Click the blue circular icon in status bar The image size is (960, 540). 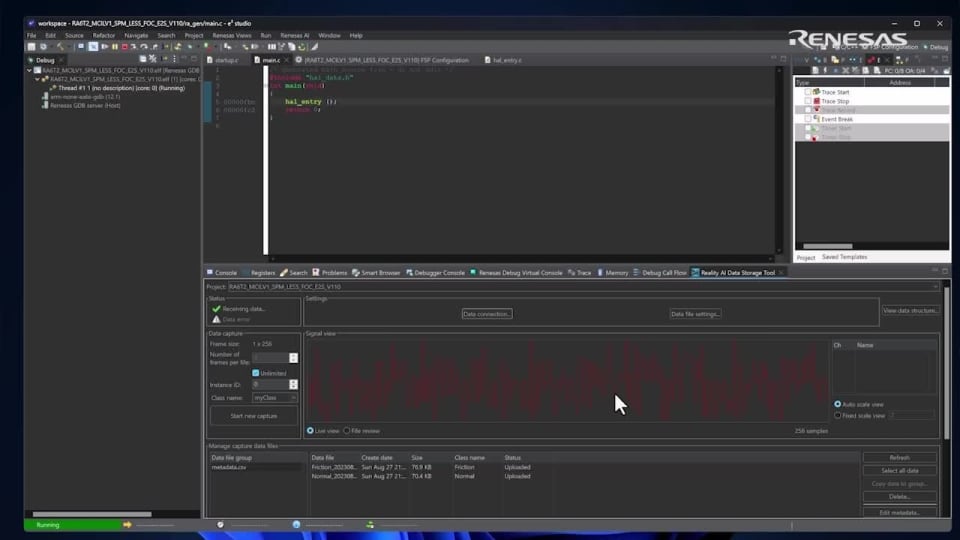coord(296,525)
